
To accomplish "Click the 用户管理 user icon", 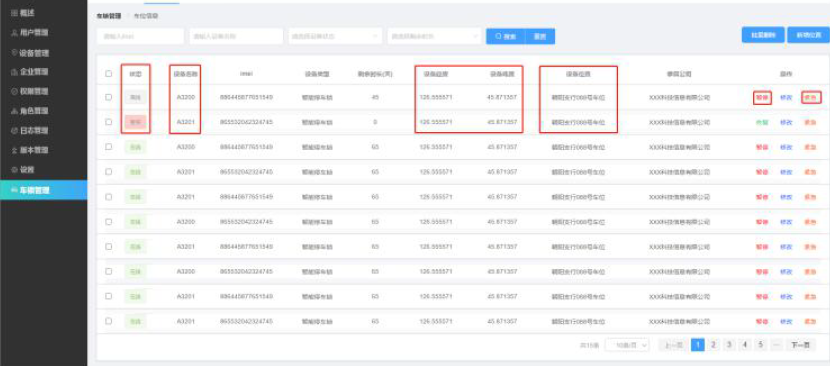I will pos(14,32).
